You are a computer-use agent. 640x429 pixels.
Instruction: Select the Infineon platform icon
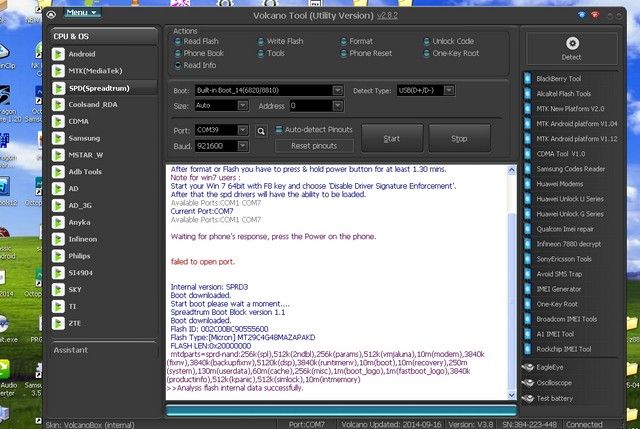(58, 239)
